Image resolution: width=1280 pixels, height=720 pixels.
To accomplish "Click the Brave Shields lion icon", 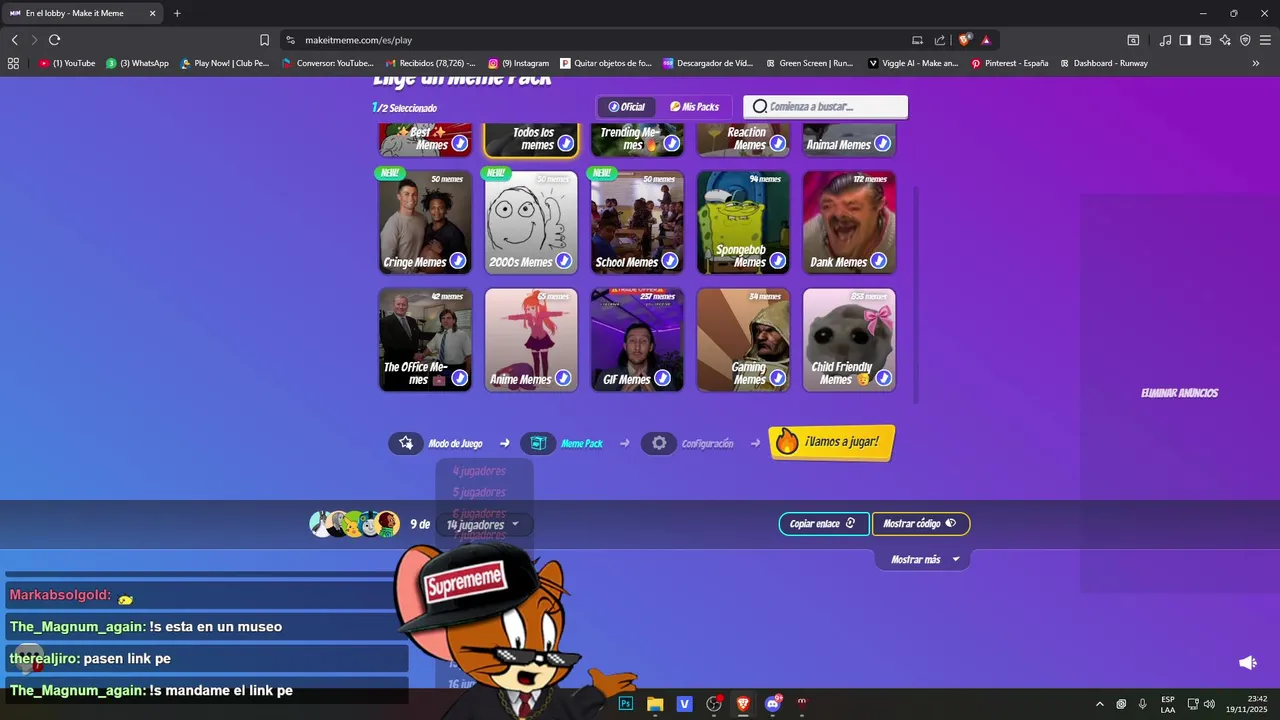I will click(964, 40).
